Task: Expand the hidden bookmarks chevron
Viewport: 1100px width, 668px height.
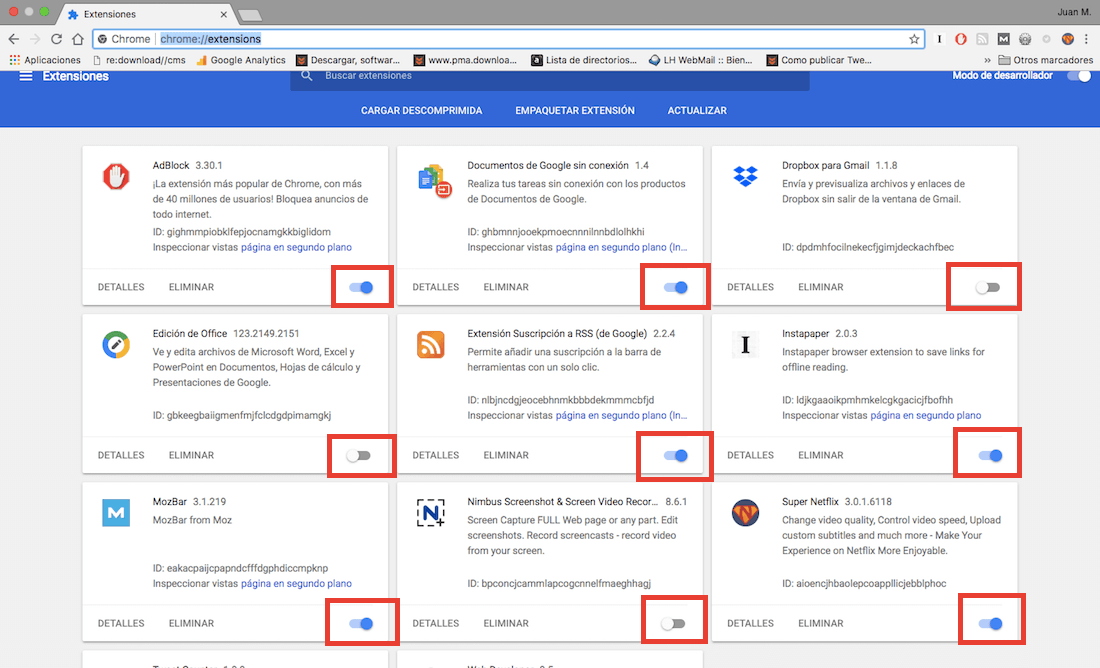Action: pos(987,60)
